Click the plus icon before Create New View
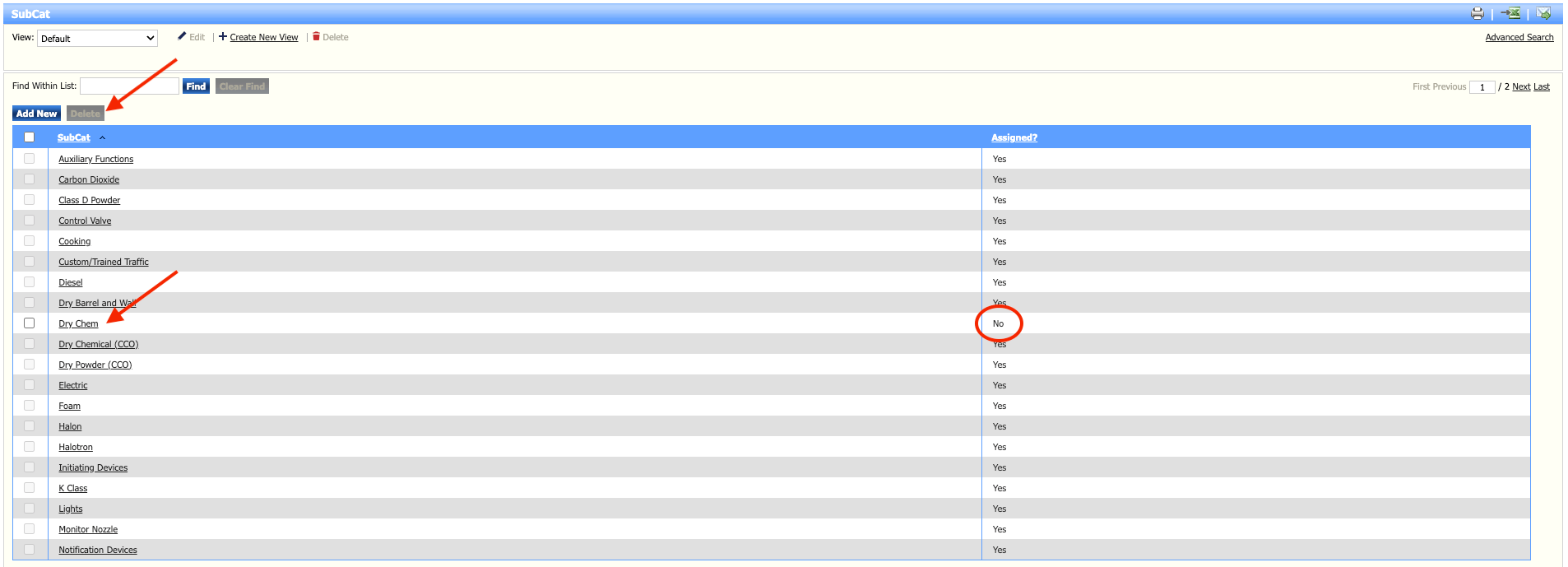Screen dimensions: 1568x567 223,36
